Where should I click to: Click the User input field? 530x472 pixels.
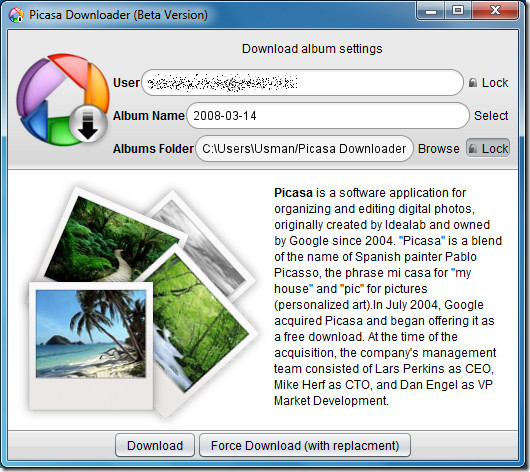coord(303,82)
